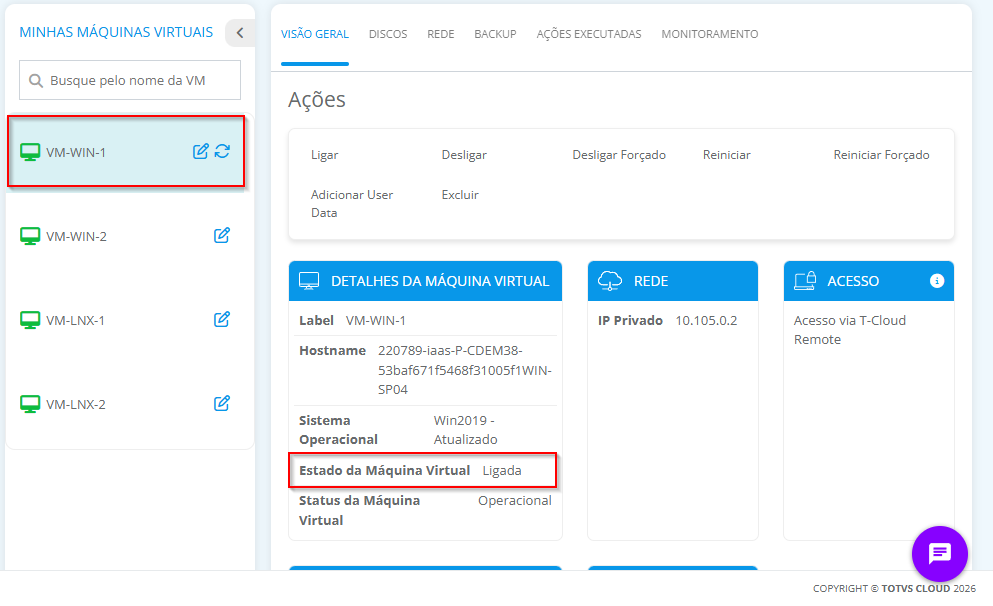Select the VM-LNX-1 monitor icon
The width and height of the screenshot is (993, 606).
tap(30, 320)
